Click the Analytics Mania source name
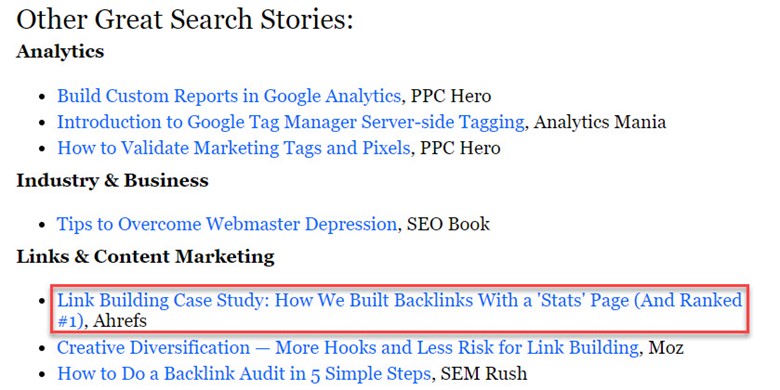The image size is (780, 390). pos(600,122)
